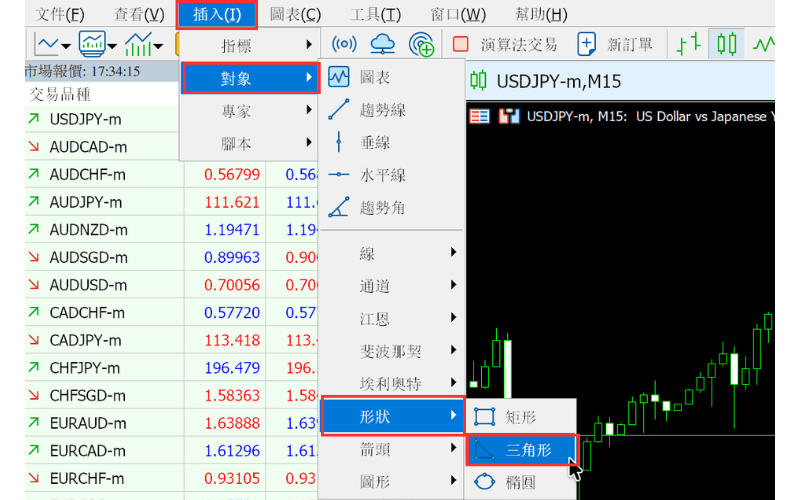The image size is (800, 500).
Task: Switch to candlestick chart type icon
Action: click(727, 44)
